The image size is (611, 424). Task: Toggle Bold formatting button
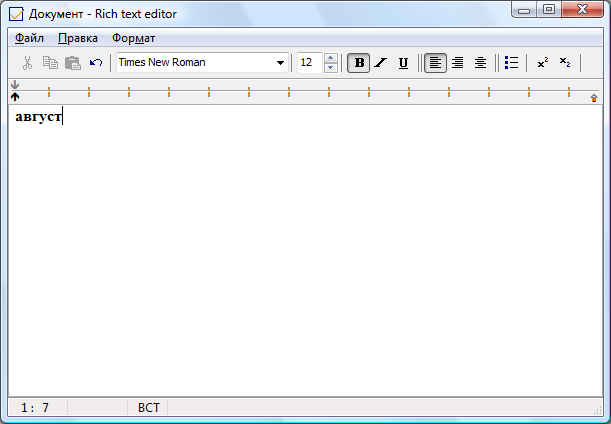(x=358, y=63)
